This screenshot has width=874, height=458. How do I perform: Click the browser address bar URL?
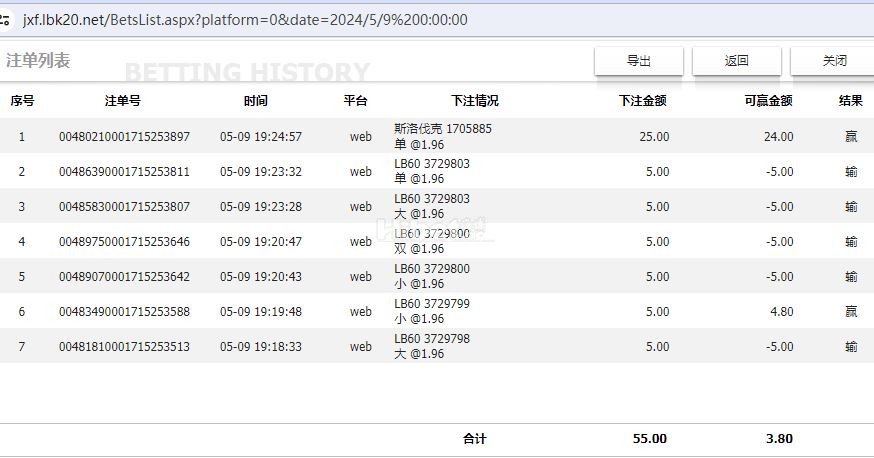[245, 20]
